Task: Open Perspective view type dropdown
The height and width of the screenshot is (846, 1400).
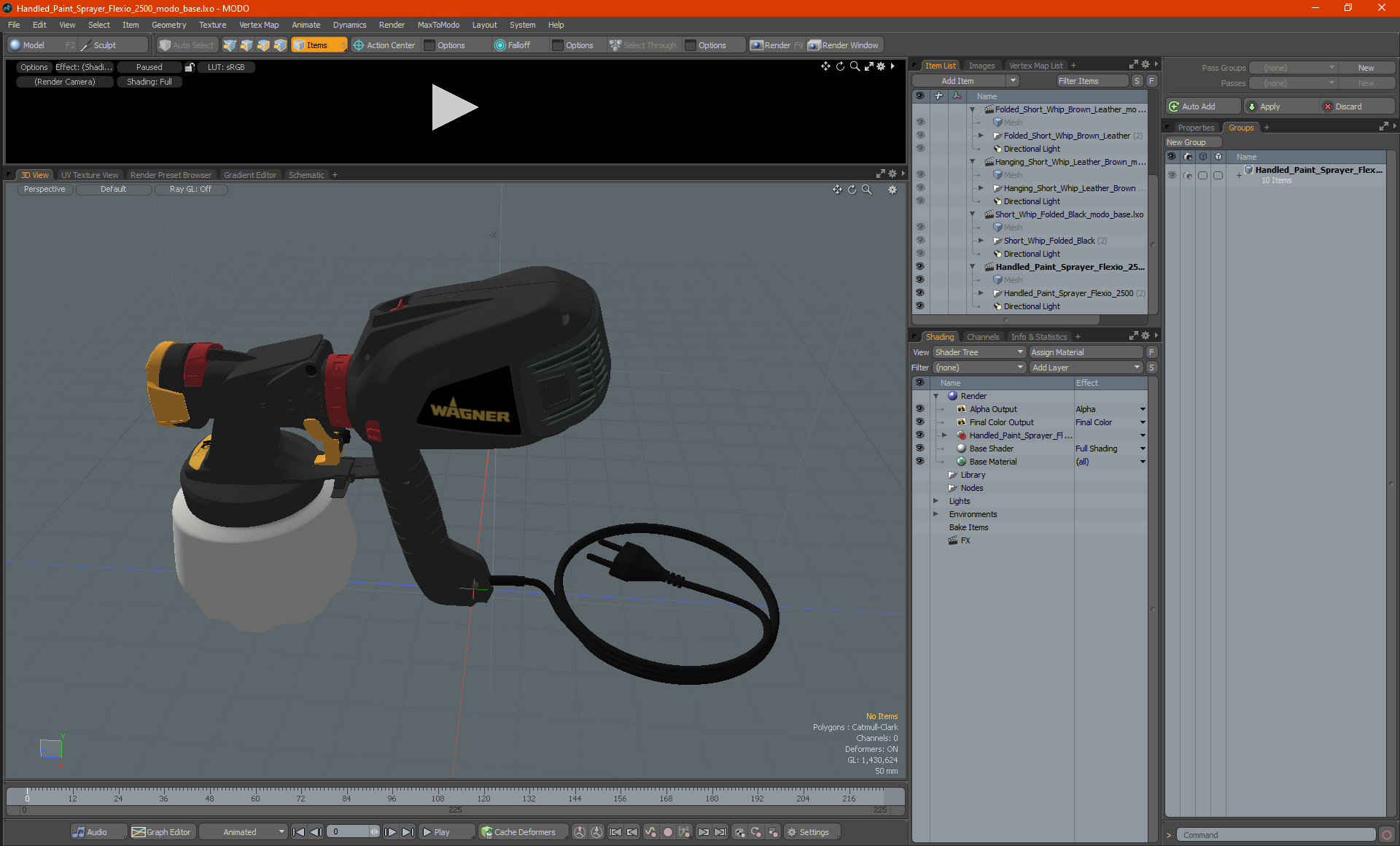Action: point(44,189)
